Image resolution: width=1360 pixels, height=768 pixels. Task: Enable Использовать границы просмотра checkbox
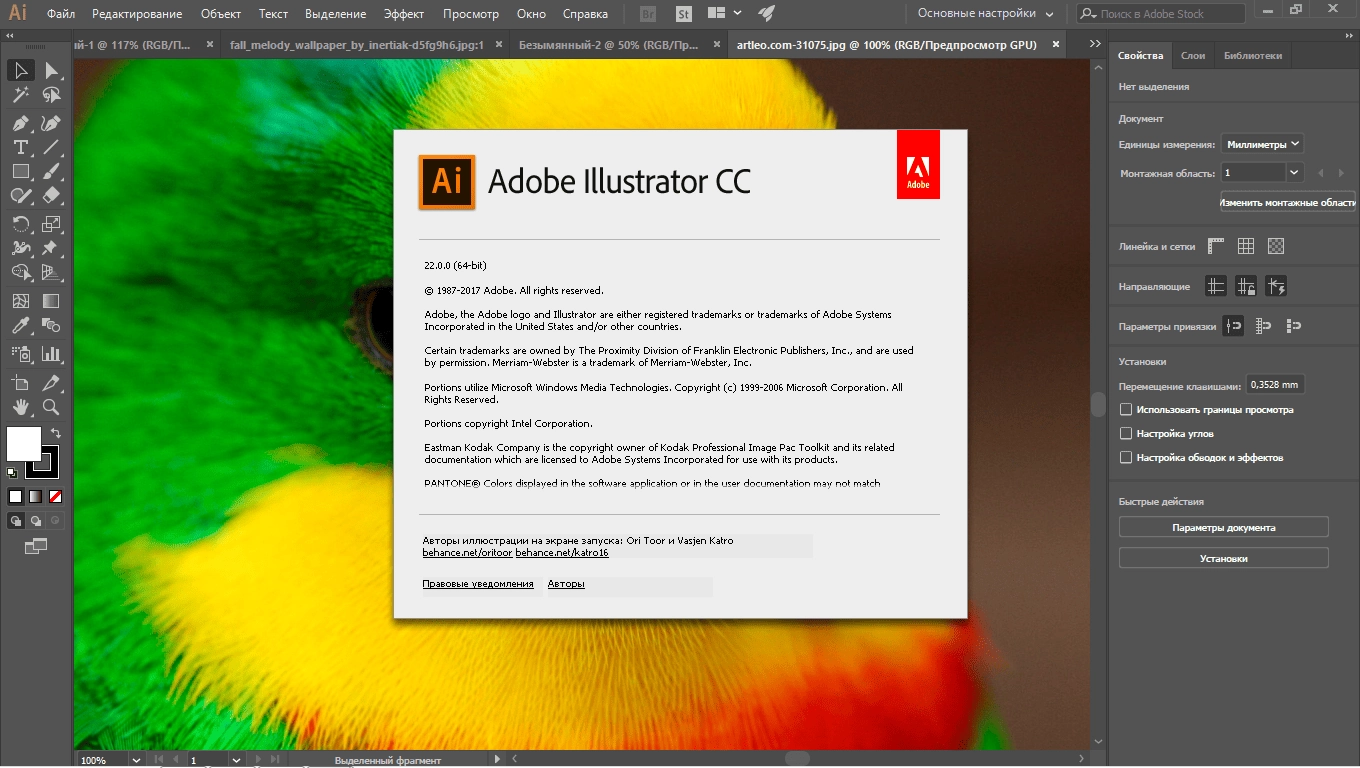pyautogui.click(x=1126, y=410)
